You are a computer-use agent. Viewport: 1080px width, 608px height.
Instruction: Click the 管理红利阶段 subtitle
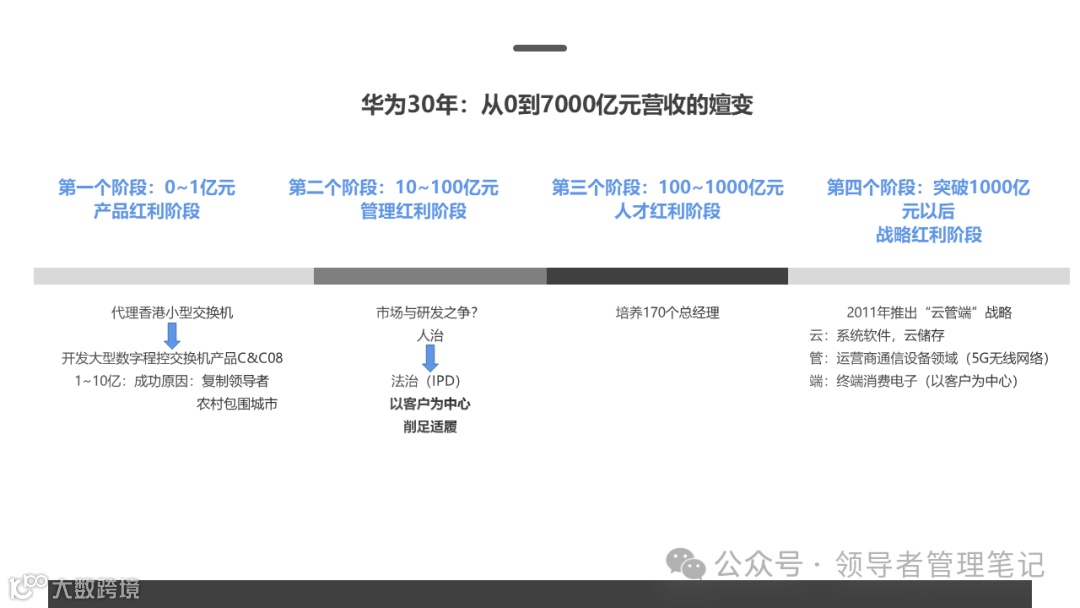click(x=413, y=211)
